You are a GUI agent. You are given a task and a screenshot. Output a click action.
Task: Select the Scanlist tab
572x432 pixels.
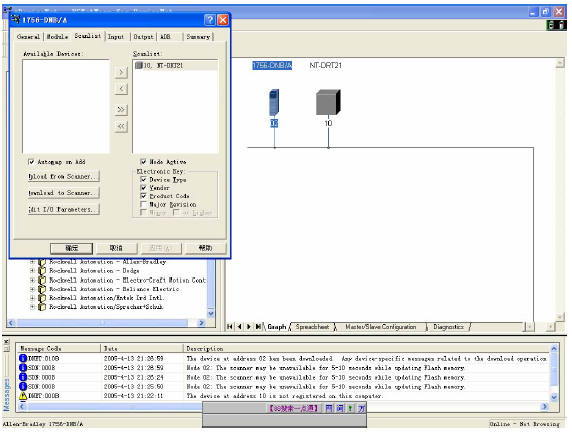(x=88, y=36)
